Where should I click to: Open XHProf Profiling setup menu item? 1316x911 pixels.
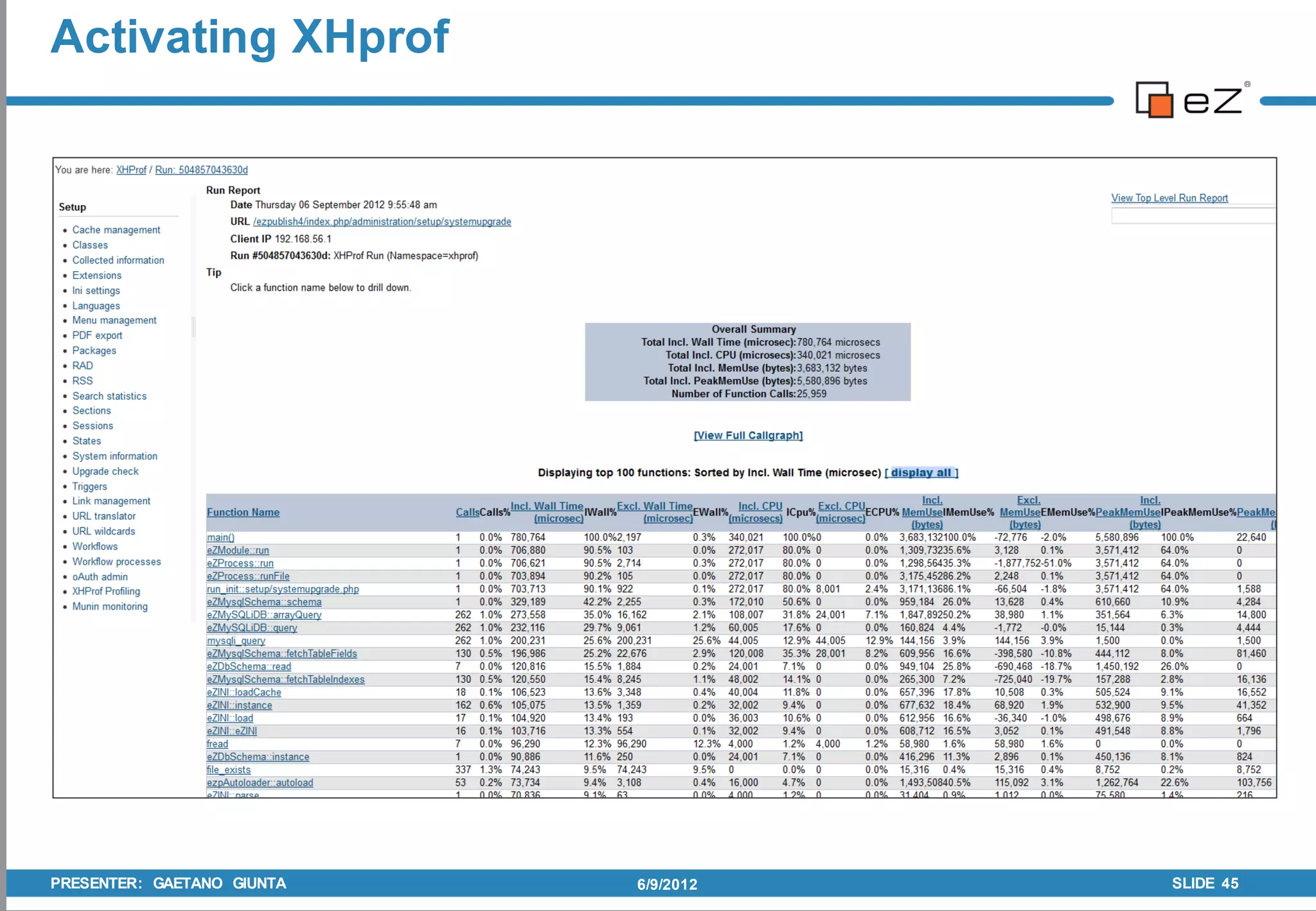pos(105,592)
